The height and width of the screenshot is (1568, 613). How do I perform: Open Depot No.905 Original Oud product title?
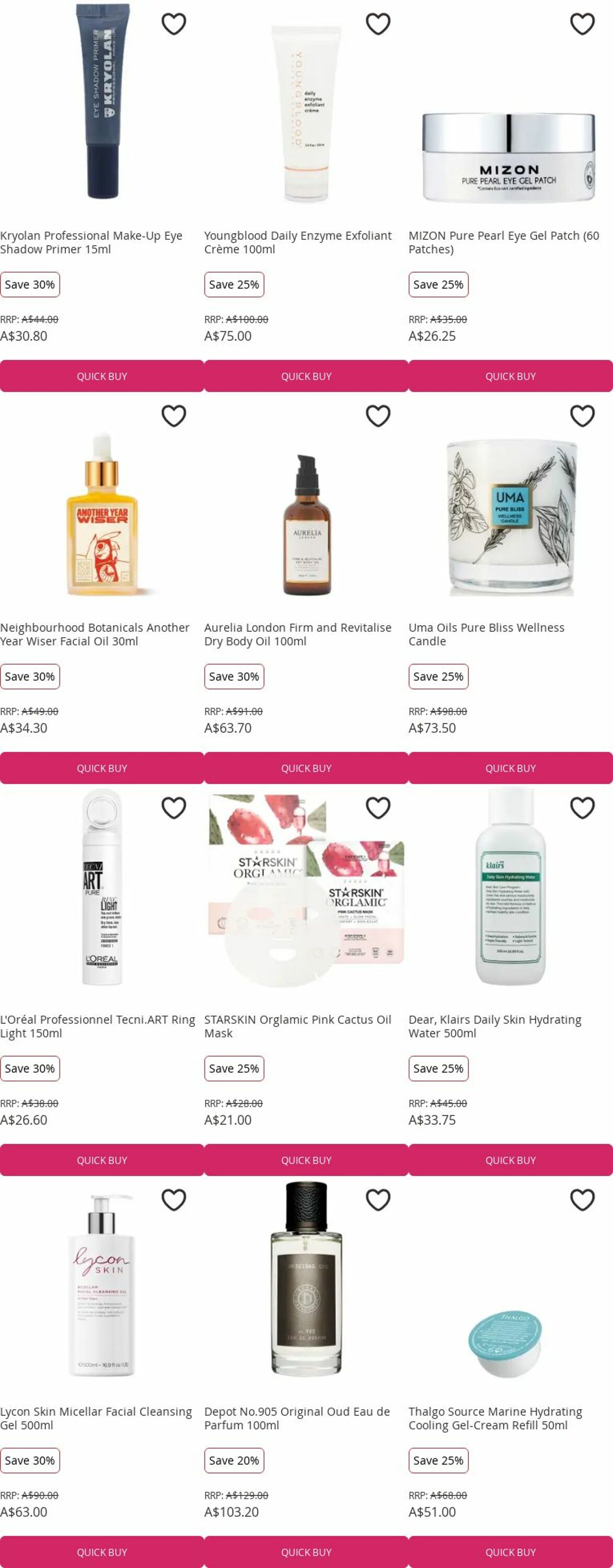coord(297,1419)
